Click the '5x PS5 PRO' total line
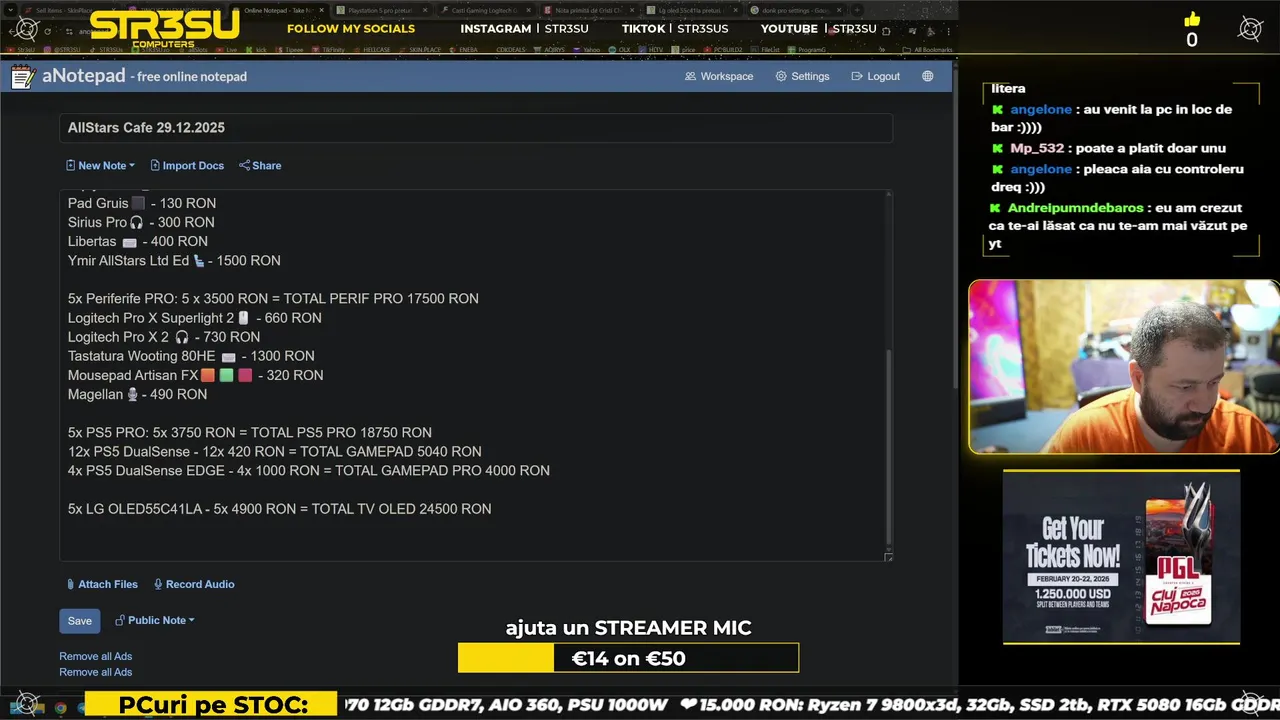This screenshot has width=1280, height=720. coord(250,432)
